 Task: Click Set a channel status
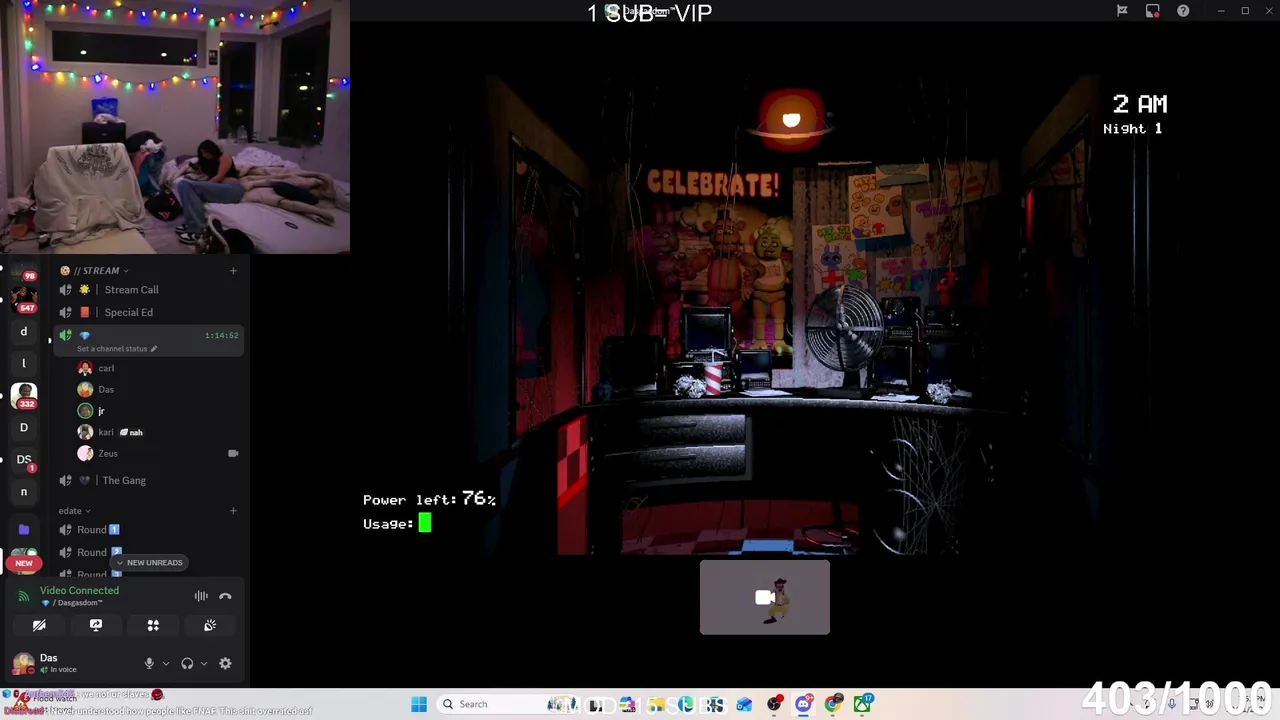[x=117, y=349]
